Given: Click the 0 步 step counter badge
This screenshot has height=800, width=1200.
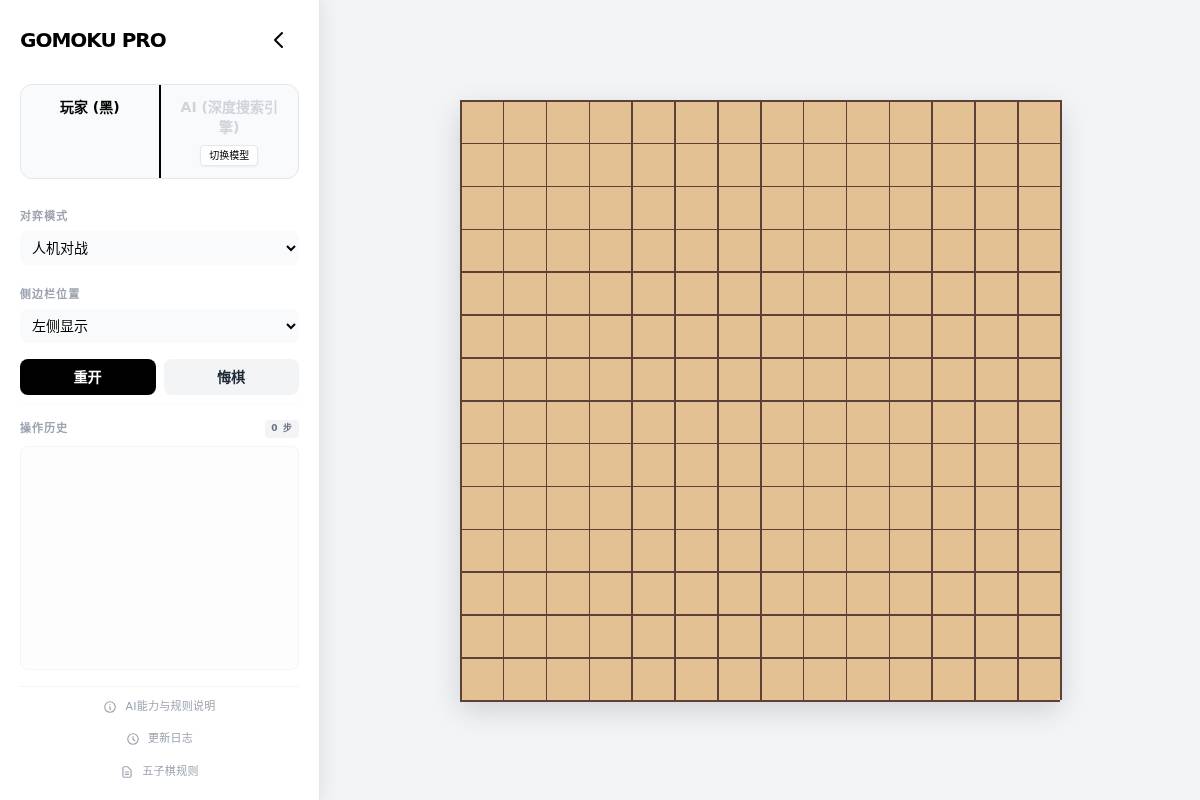Looking at the screenshot, I should click(x=281, y=428).
